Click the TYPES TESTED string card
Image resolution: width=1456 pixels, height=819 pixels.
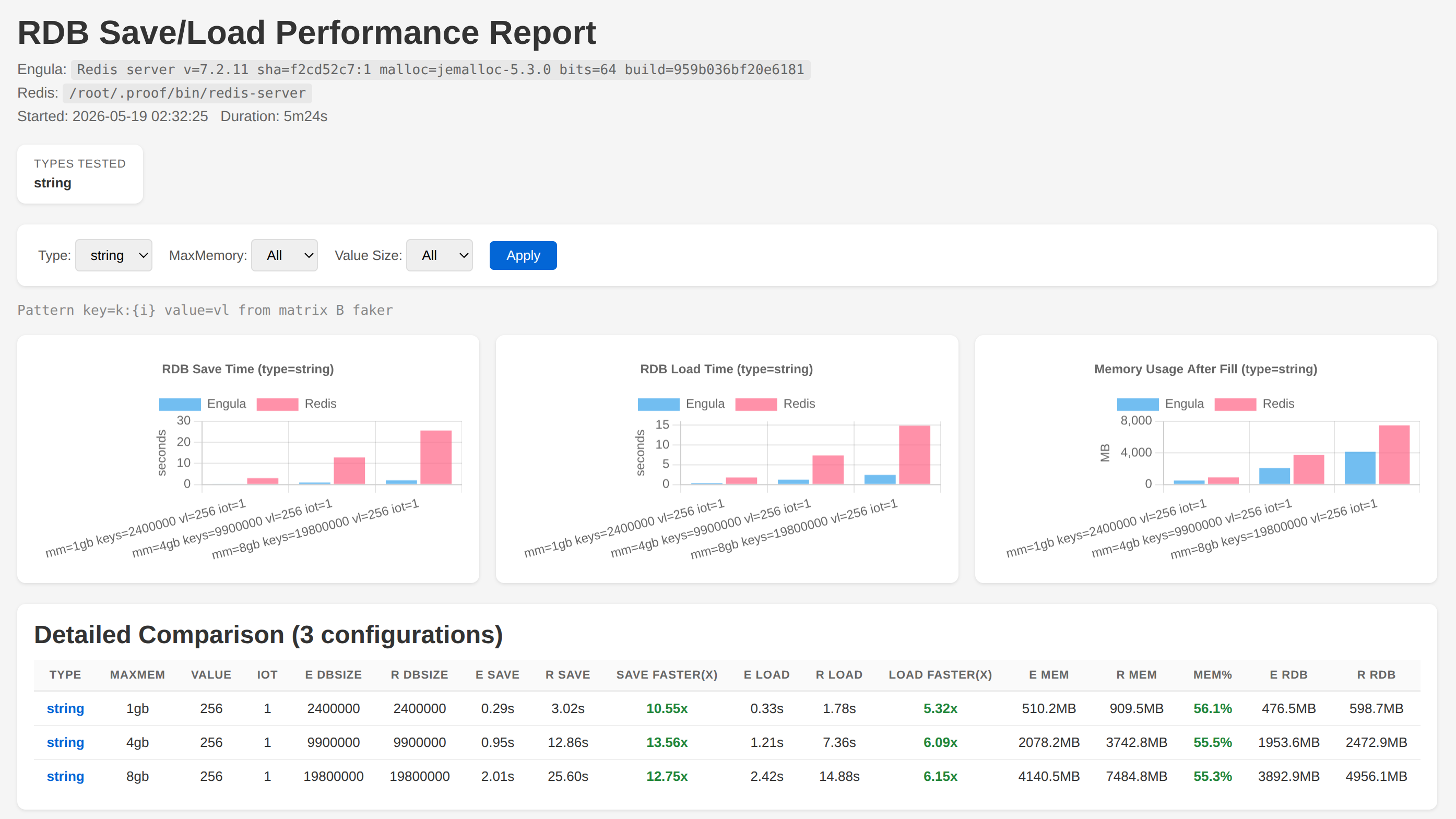(80, 173)
